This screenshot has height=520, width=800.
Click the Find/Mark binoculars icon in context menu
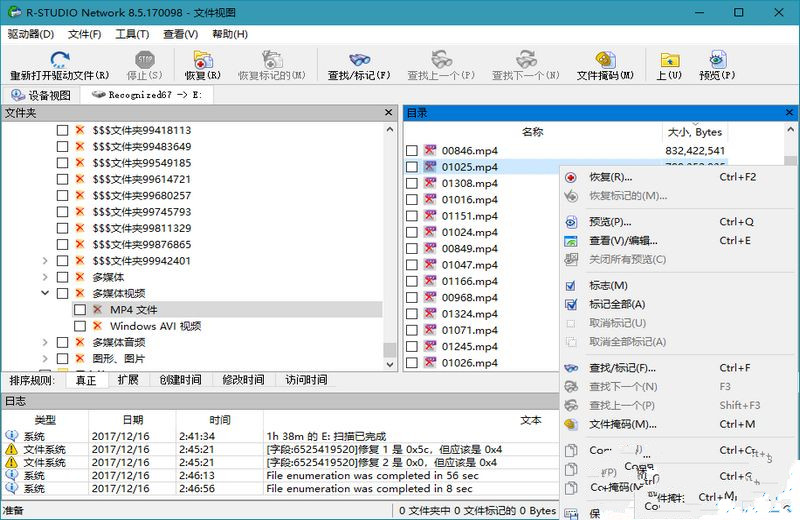pyautogui.click(x=571, y=368)
